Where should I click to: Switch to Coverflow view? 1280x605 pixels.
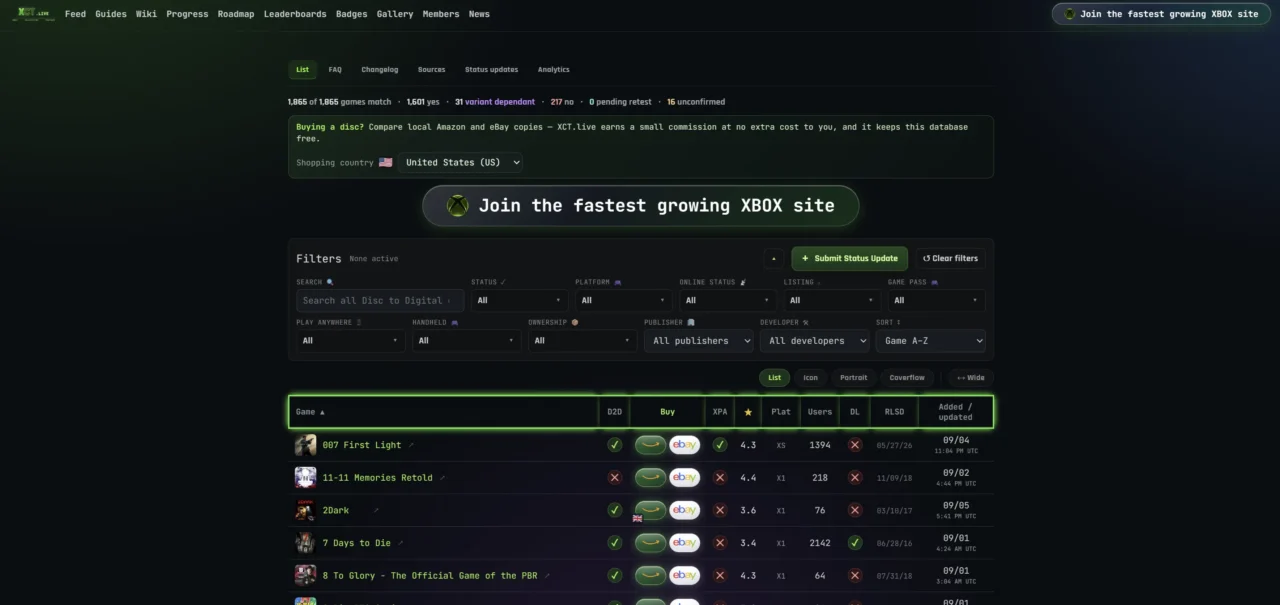(907, 378)
